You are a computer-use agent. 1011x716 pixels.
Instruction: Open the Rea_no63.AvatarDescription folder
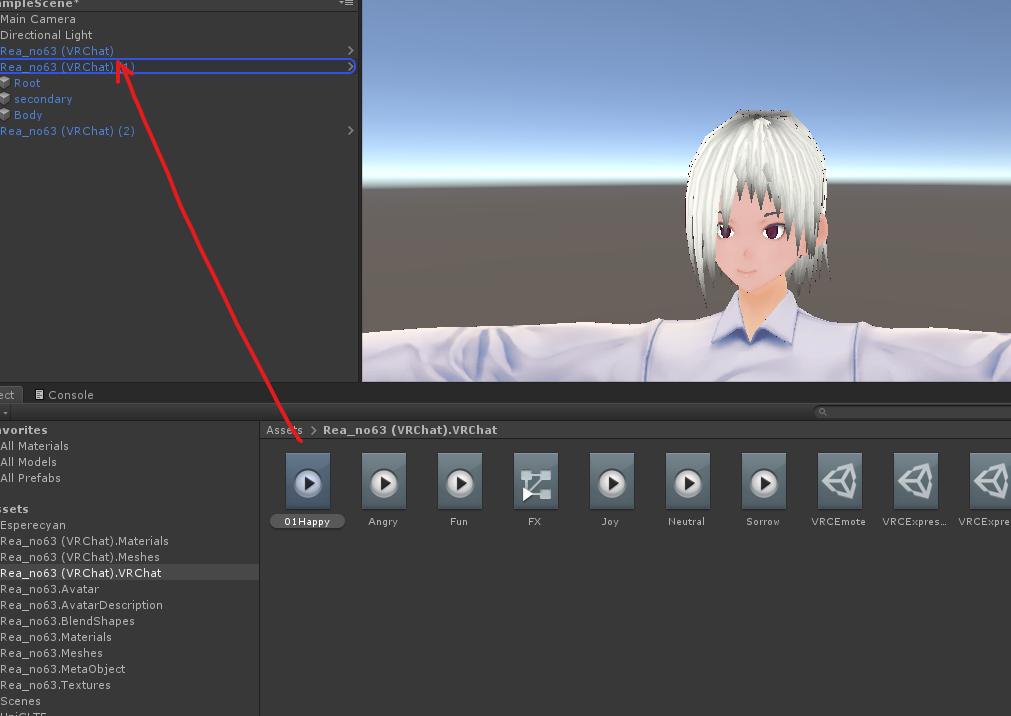pos(81,605)
